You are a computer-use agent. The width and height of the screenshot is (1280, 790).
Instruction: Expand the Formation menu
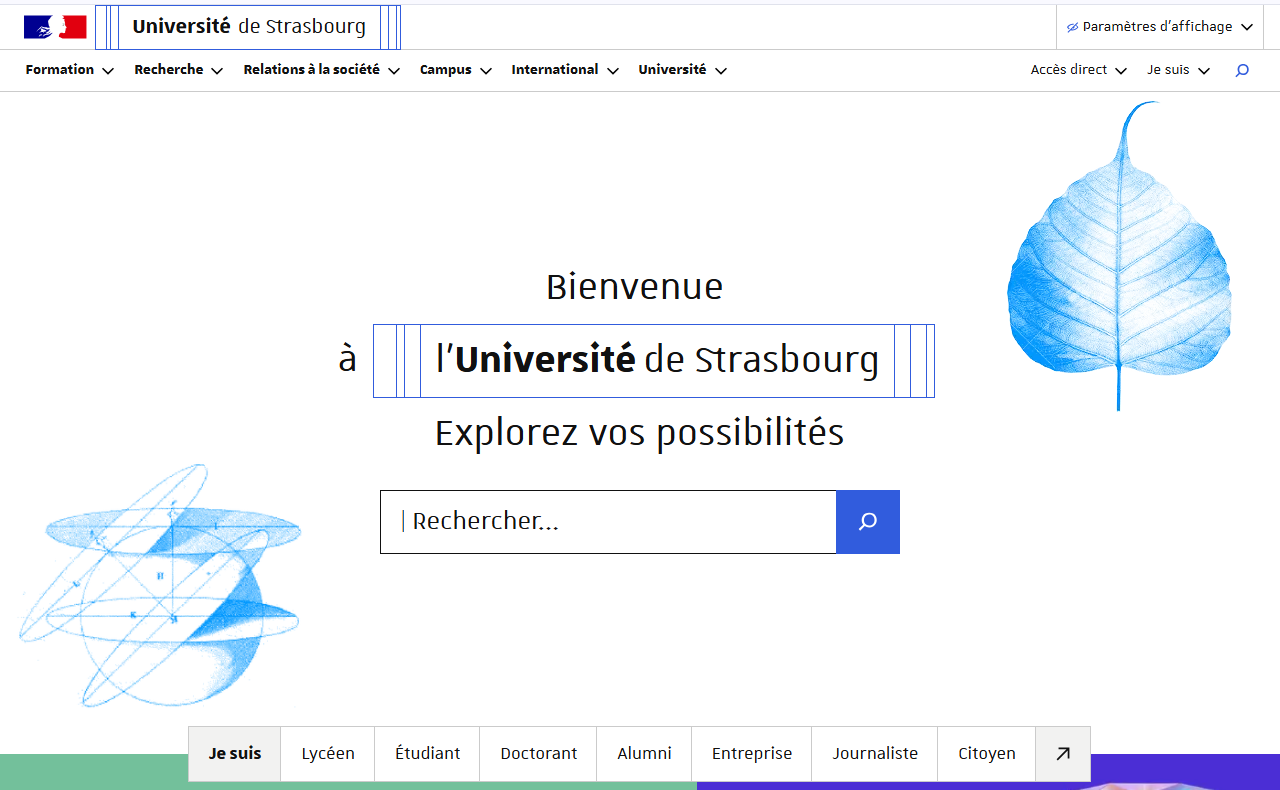pyautogui.click(x=69, y=70)
